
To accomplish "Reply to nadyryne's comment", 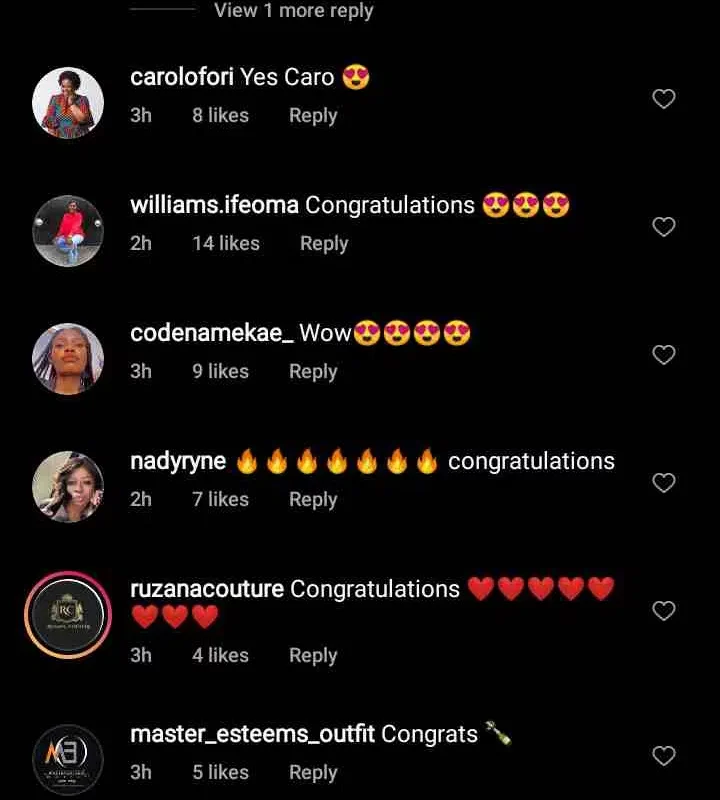I will pyautogui.click(x=313, y=500).
